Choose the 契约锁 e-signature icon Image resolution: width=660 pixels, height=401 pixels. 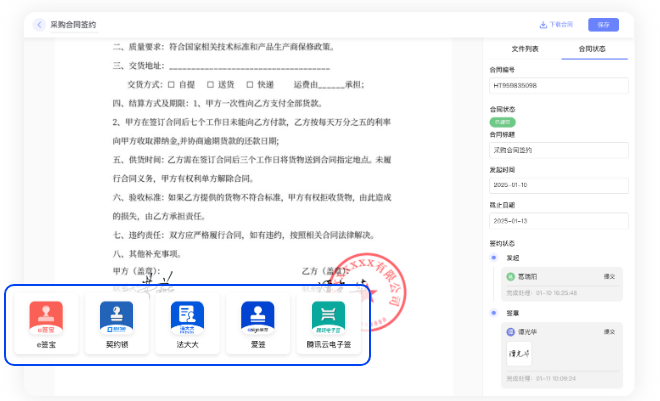coord(116,318)
